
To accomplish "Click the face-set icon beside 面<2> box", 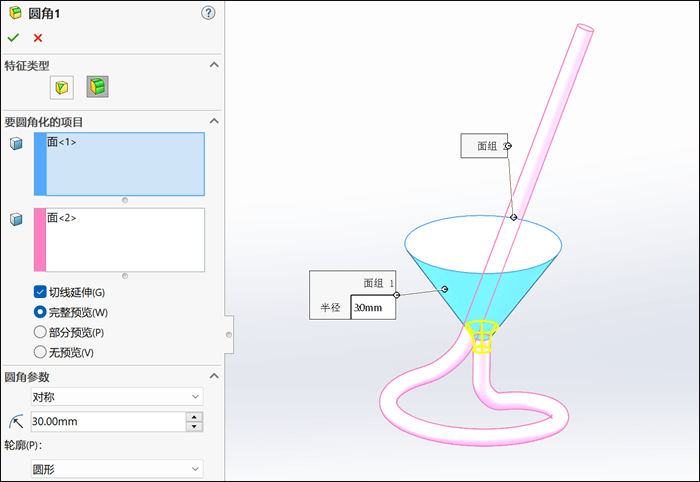I will 16,219.
